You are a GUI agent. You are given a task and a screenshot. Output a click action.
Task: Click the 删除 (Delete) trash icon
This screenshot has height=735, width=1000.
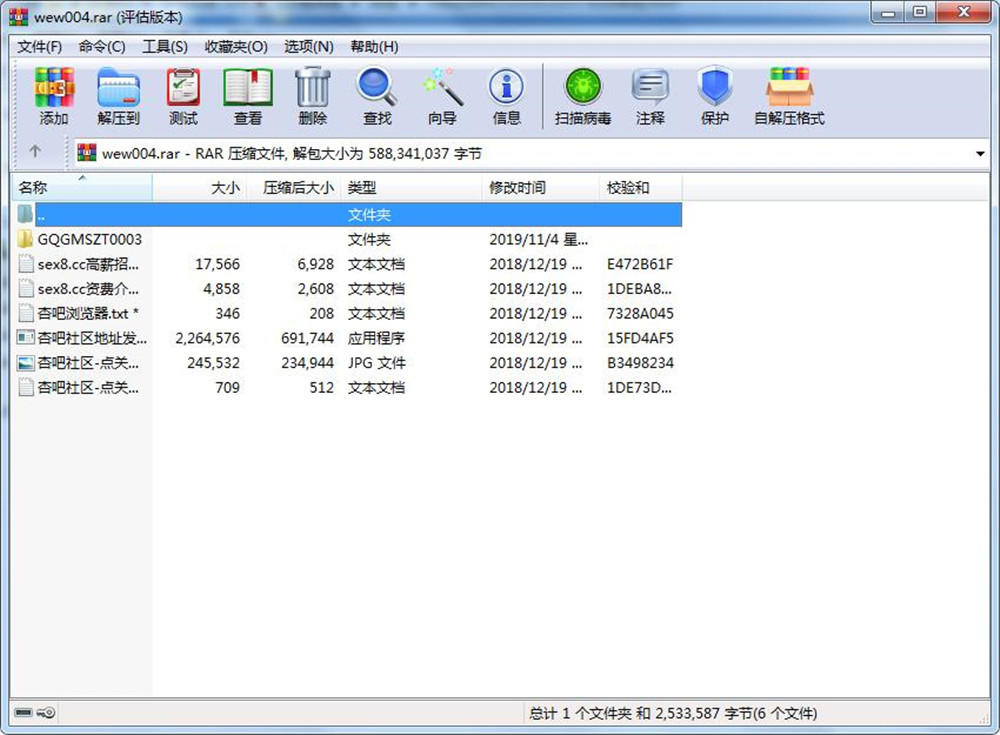[312, 87]
